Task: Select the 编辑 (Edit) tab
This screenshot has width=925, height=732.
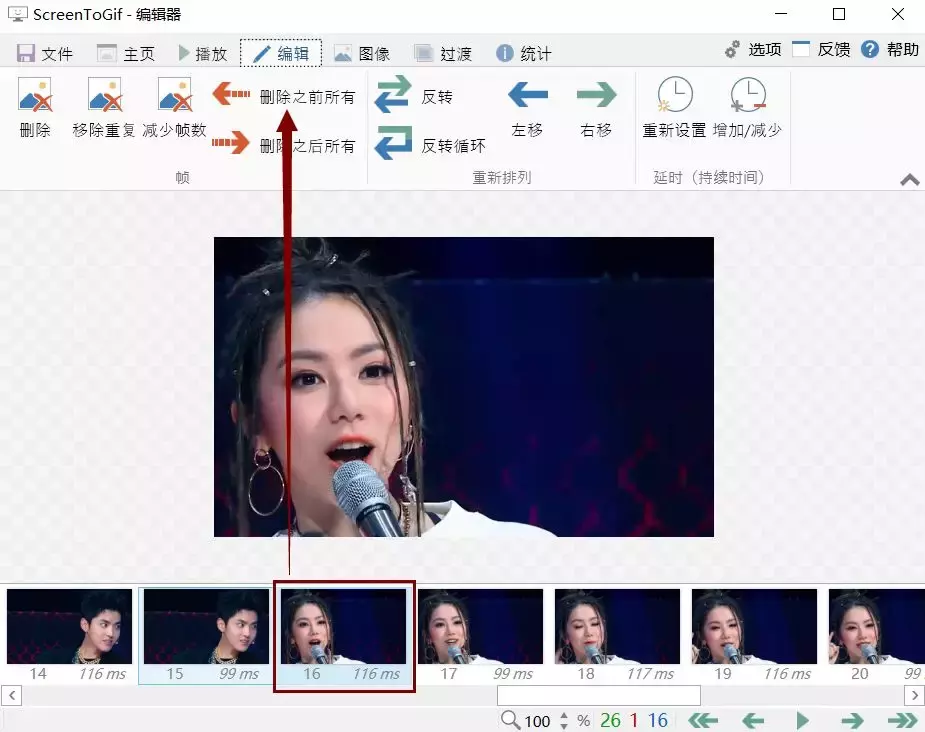Action: (x=281, y=54)
